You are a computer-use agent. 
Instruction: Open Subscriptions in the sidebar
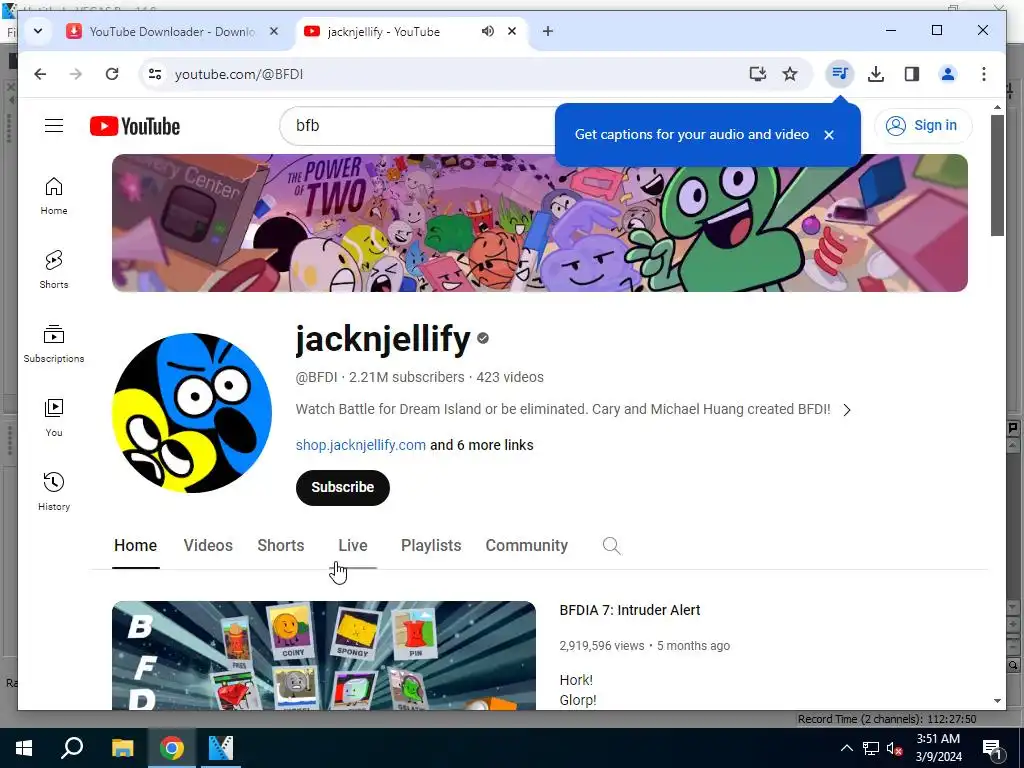(x=54, y=344)
